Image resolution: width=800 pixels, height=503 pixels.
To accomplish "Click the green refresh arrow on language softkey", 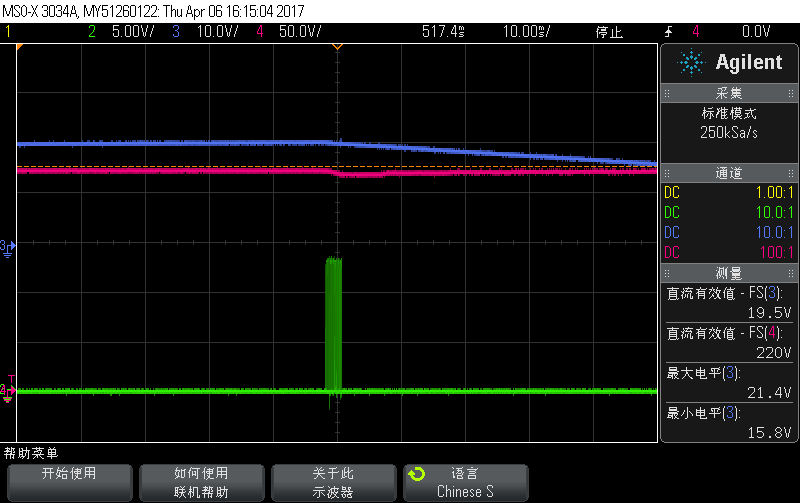I will (416, 474).
